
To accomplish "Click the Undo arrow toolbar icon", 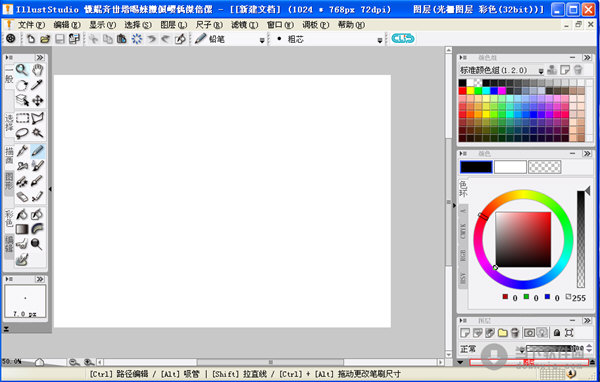I will pyautogui.click(x=152, y=39).
